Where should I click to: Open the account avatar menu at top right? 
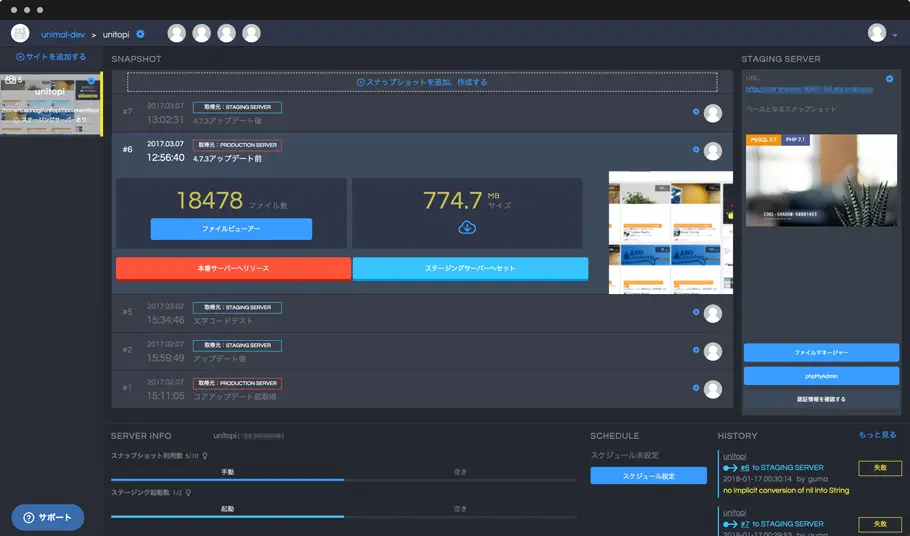(x=879, y=33)
